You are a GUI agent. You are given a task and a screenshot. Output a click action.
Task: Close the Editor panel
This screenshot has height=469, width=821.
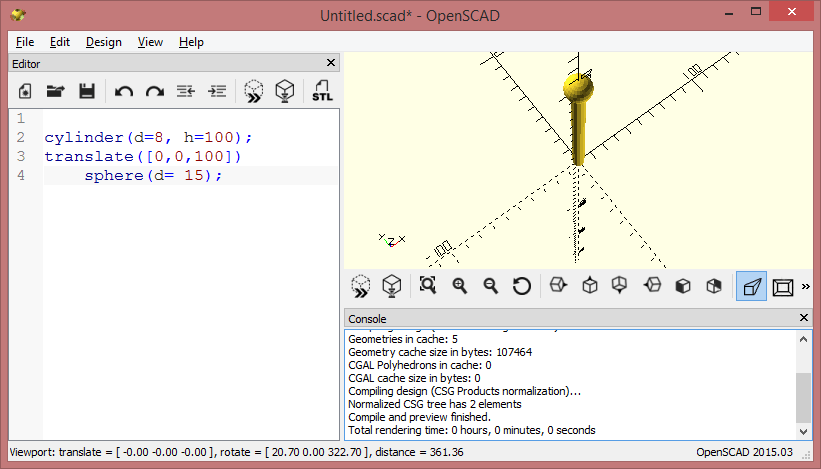[x=332, y=64]
